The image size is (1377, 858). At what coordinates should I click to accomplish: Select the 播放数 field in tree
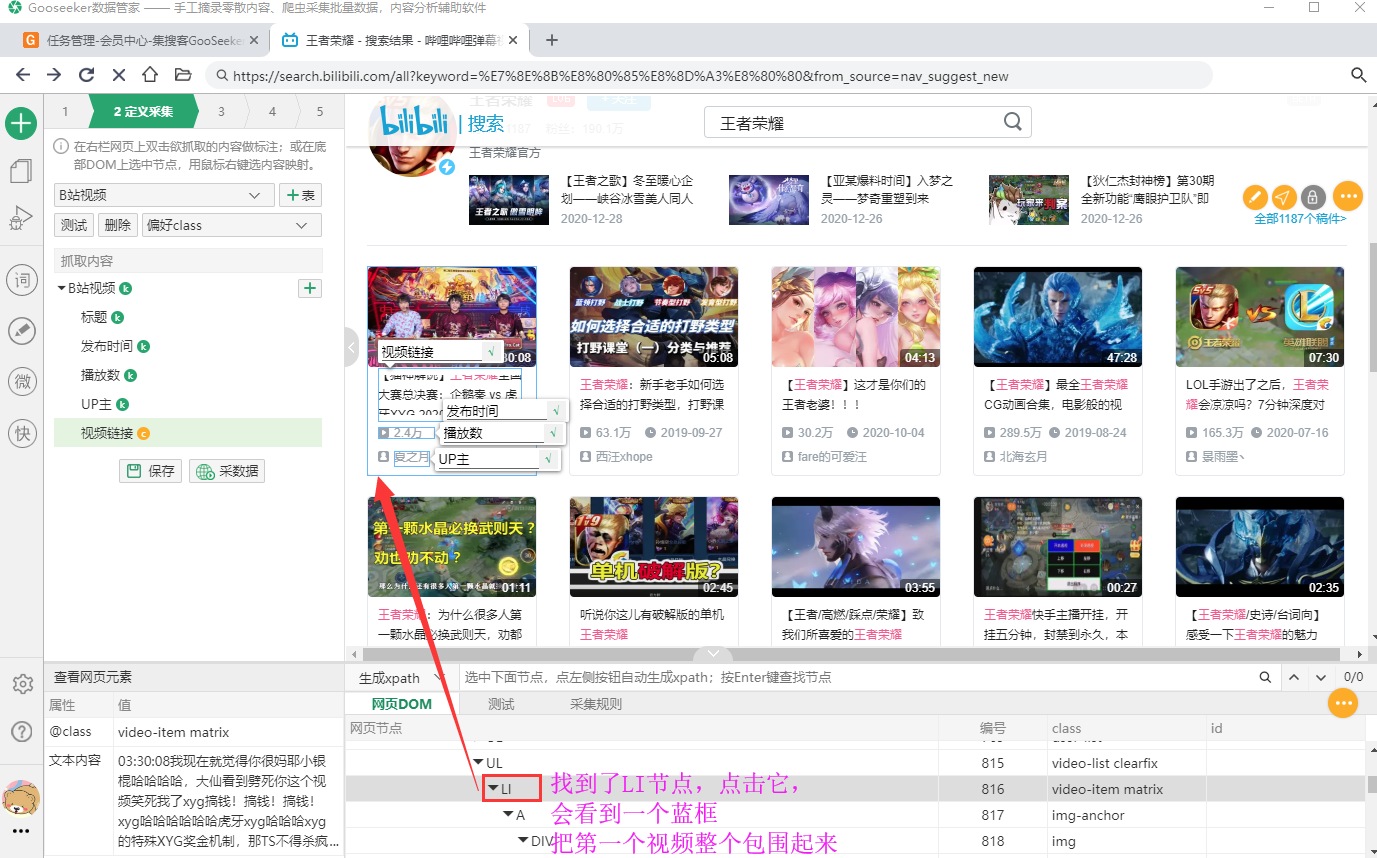pyautogui.click(x=100, y=375)
